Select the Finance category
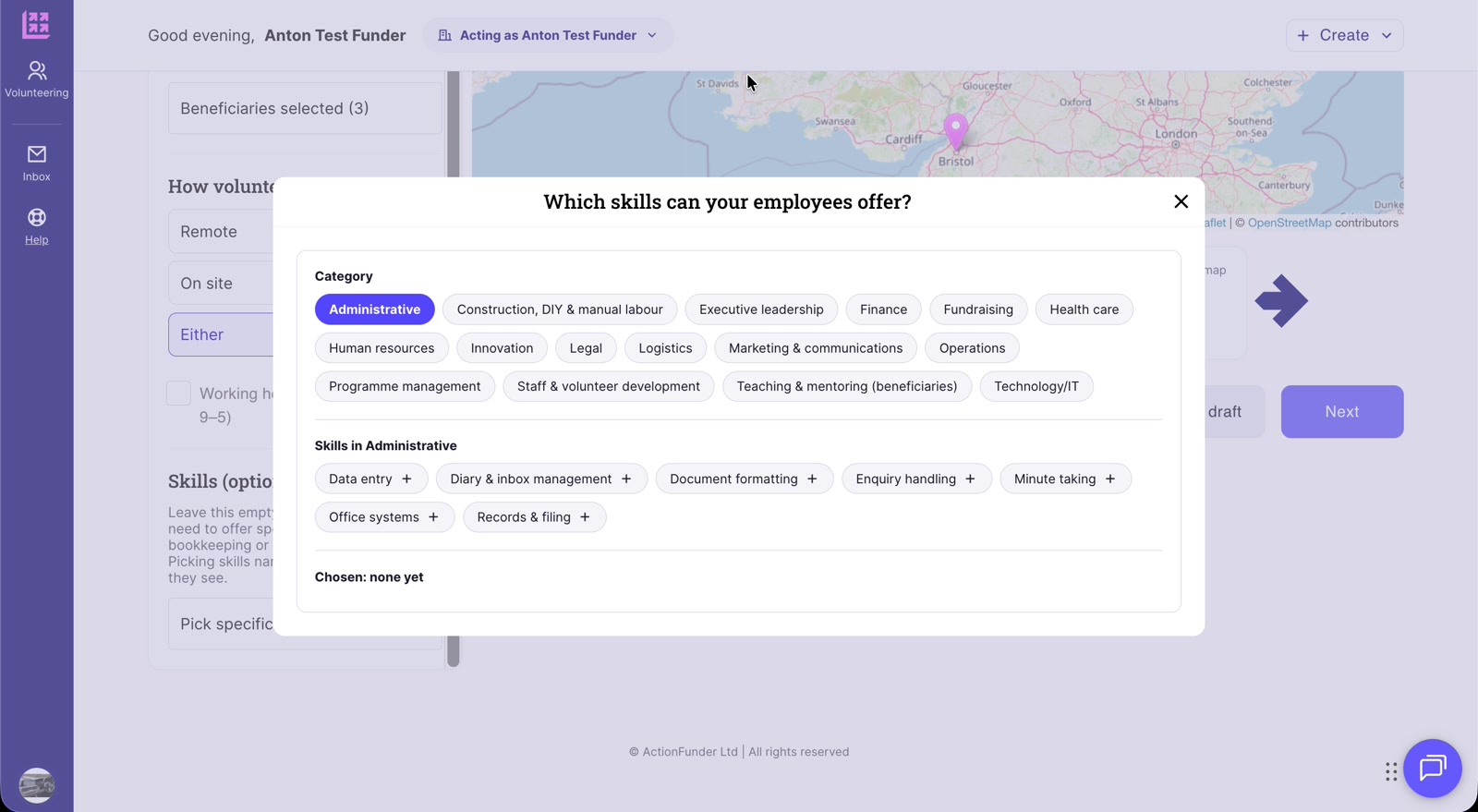1478x812 pixels. 883,309
